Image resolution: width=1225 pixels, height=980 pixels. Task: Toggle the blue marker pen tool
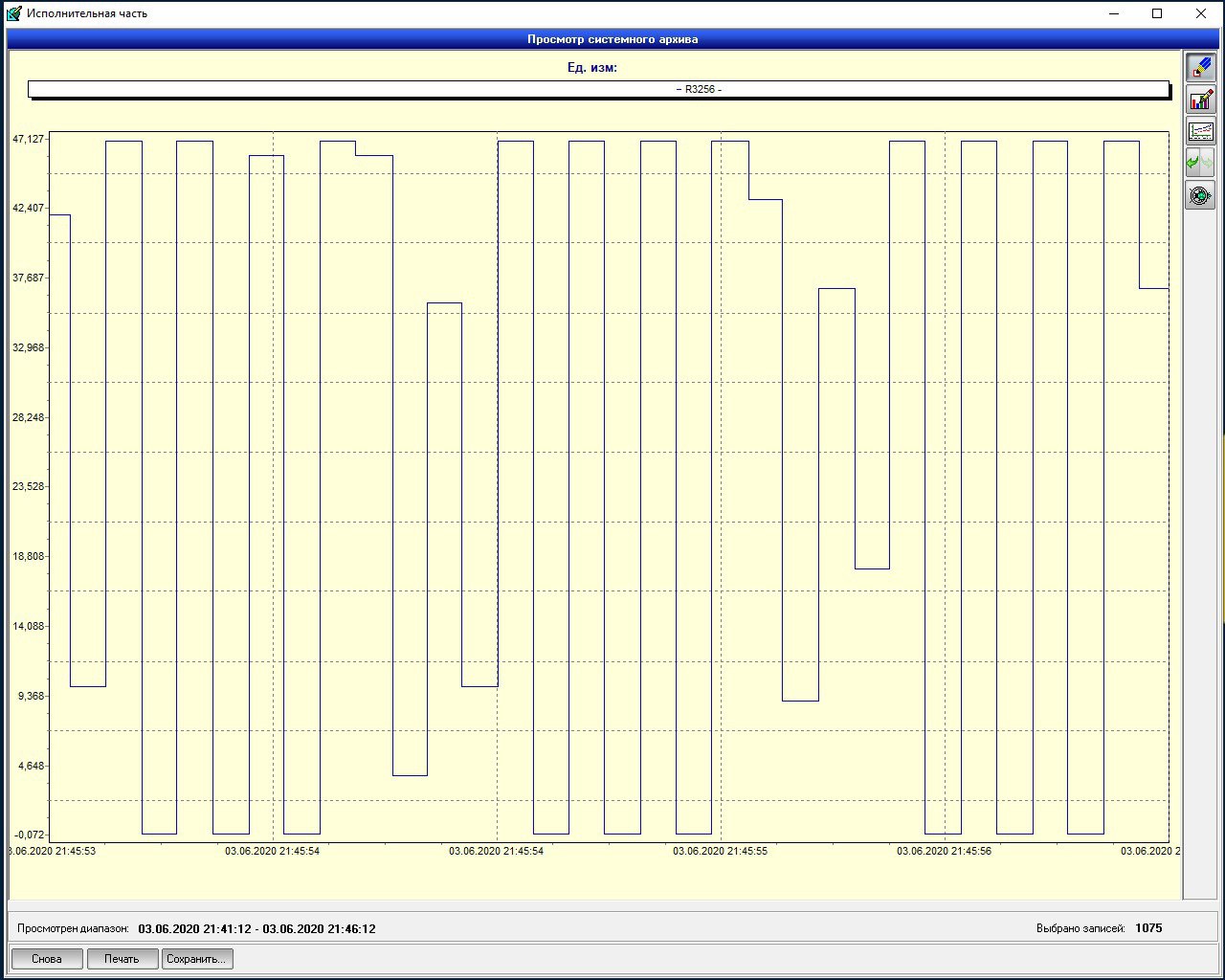(1200, 67)
